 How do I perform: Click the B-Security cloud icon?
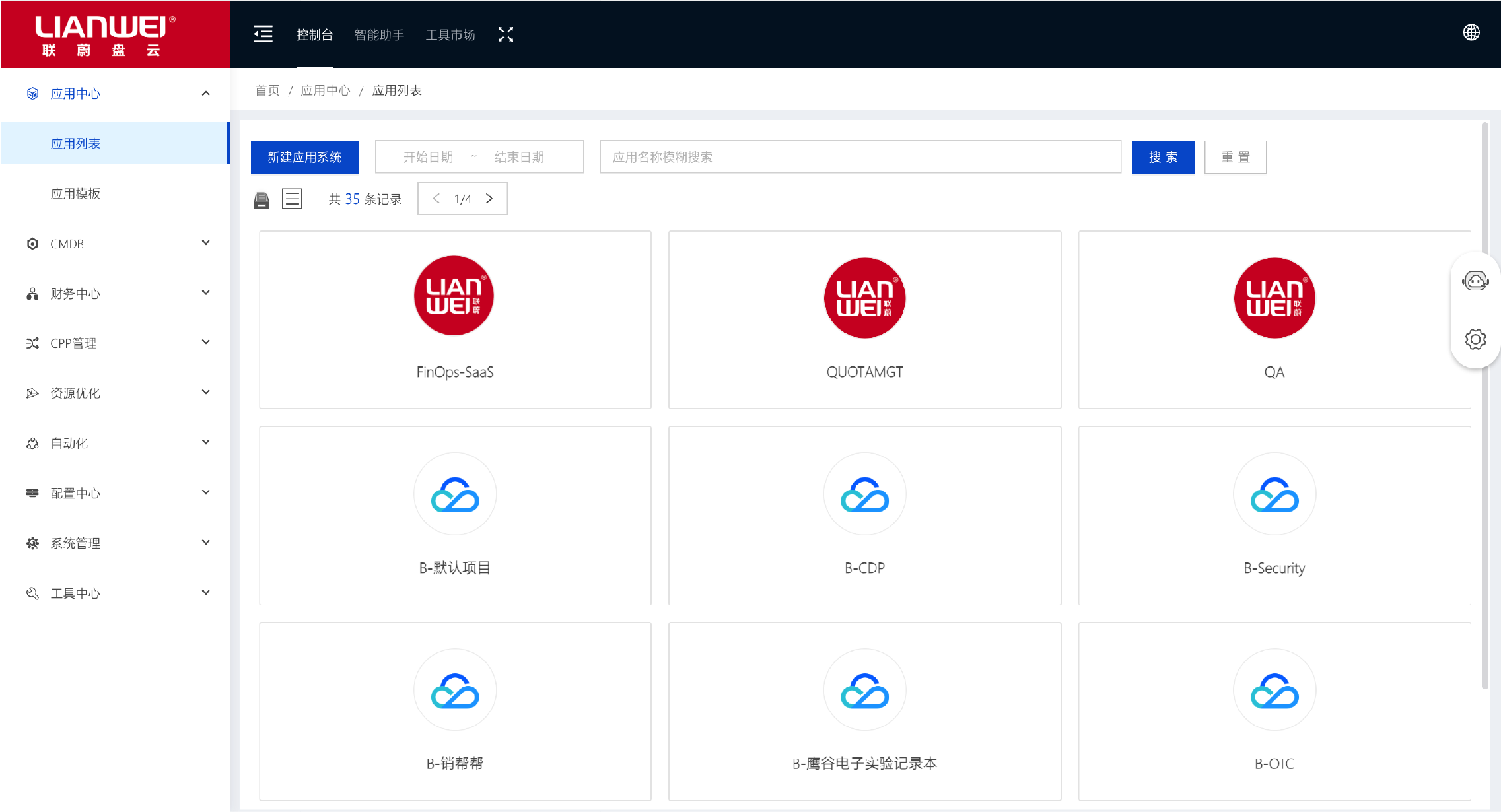tap(1274, 494)
